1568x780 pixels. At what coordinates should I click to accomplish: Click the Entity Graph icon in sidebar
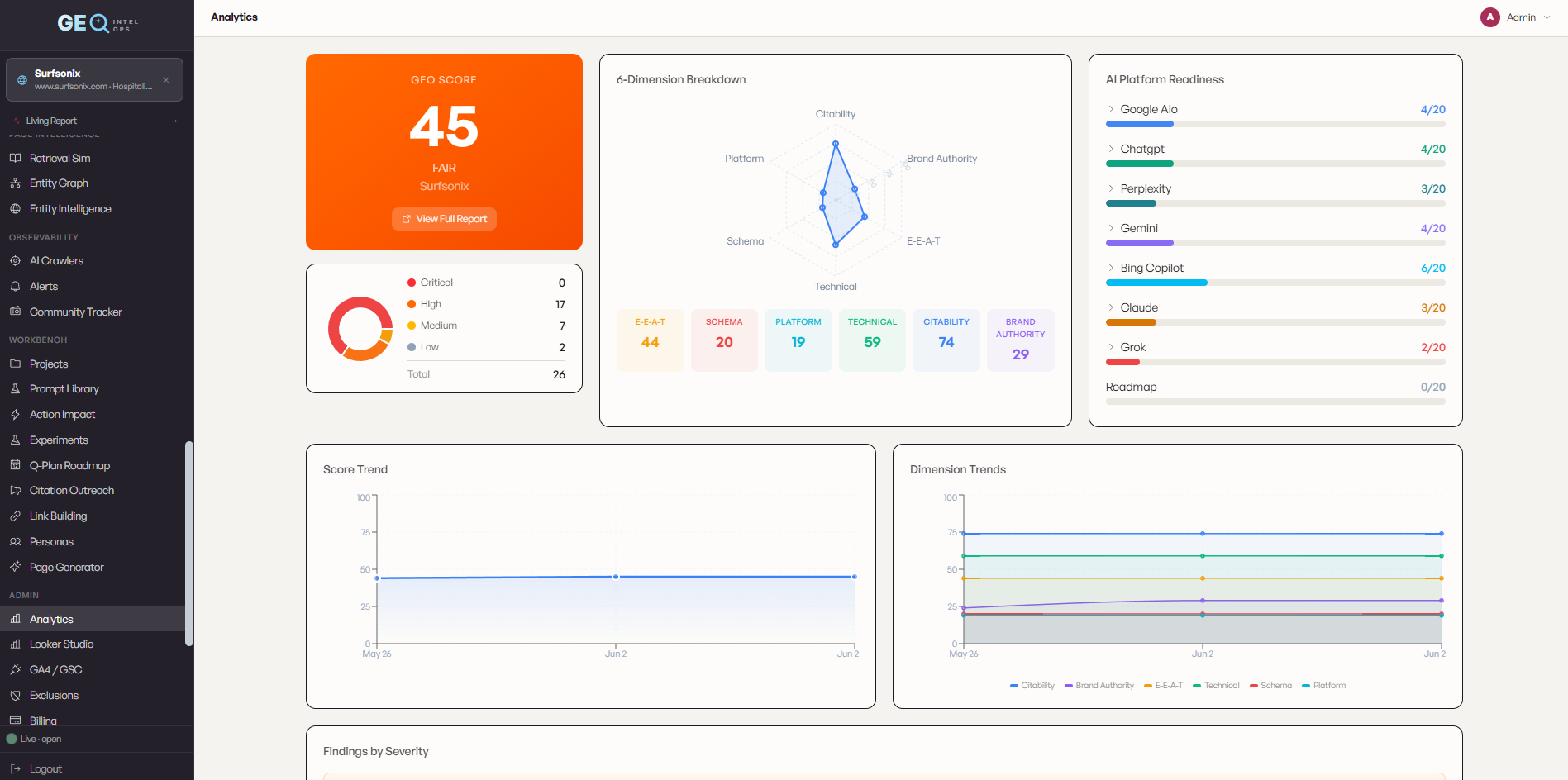click(x=15, y=183)
